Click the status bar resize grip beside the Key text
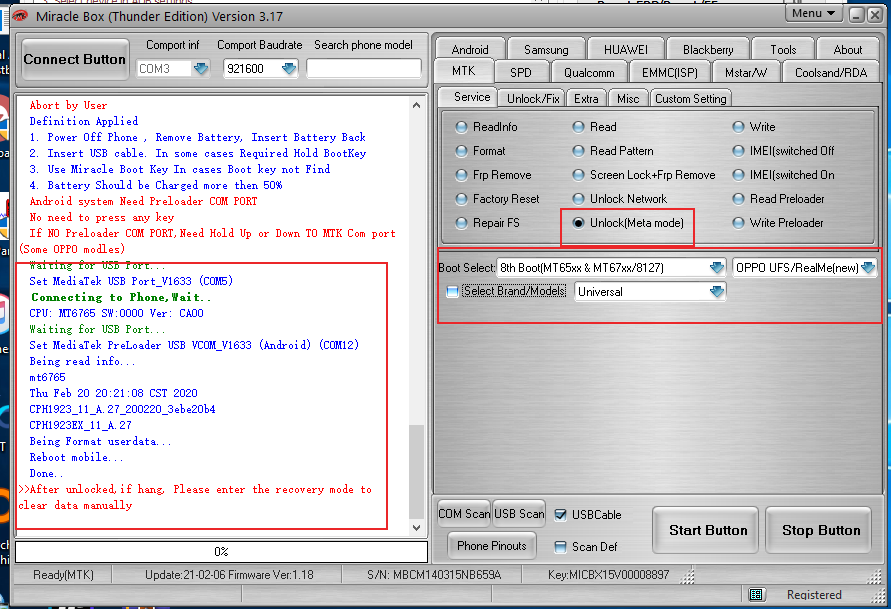Viewport: 891px width, 609px height. pyautogui.click(x=688, y=577)
